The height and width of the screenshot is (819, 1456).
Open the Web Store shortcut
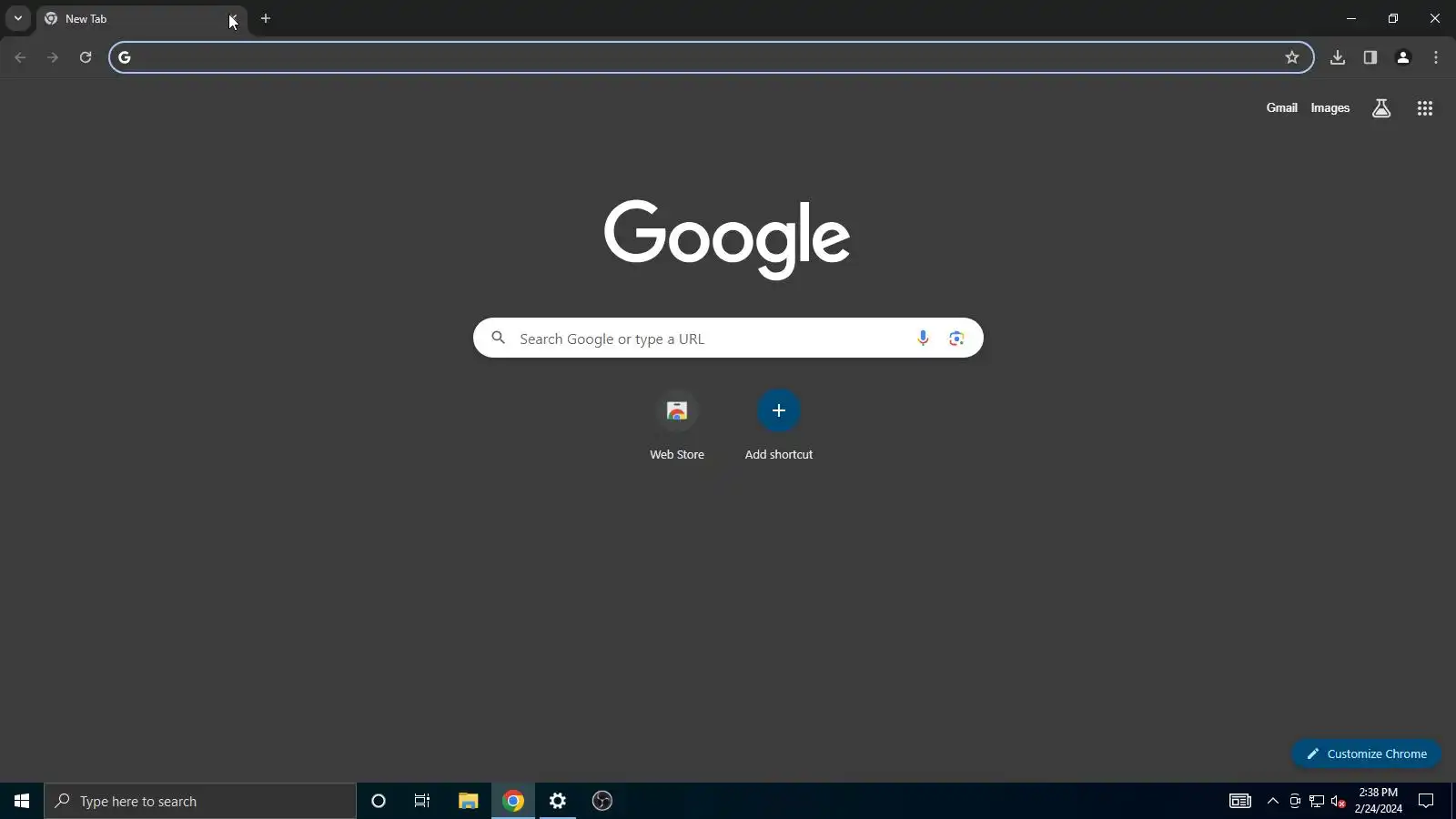tap(677, 426)
